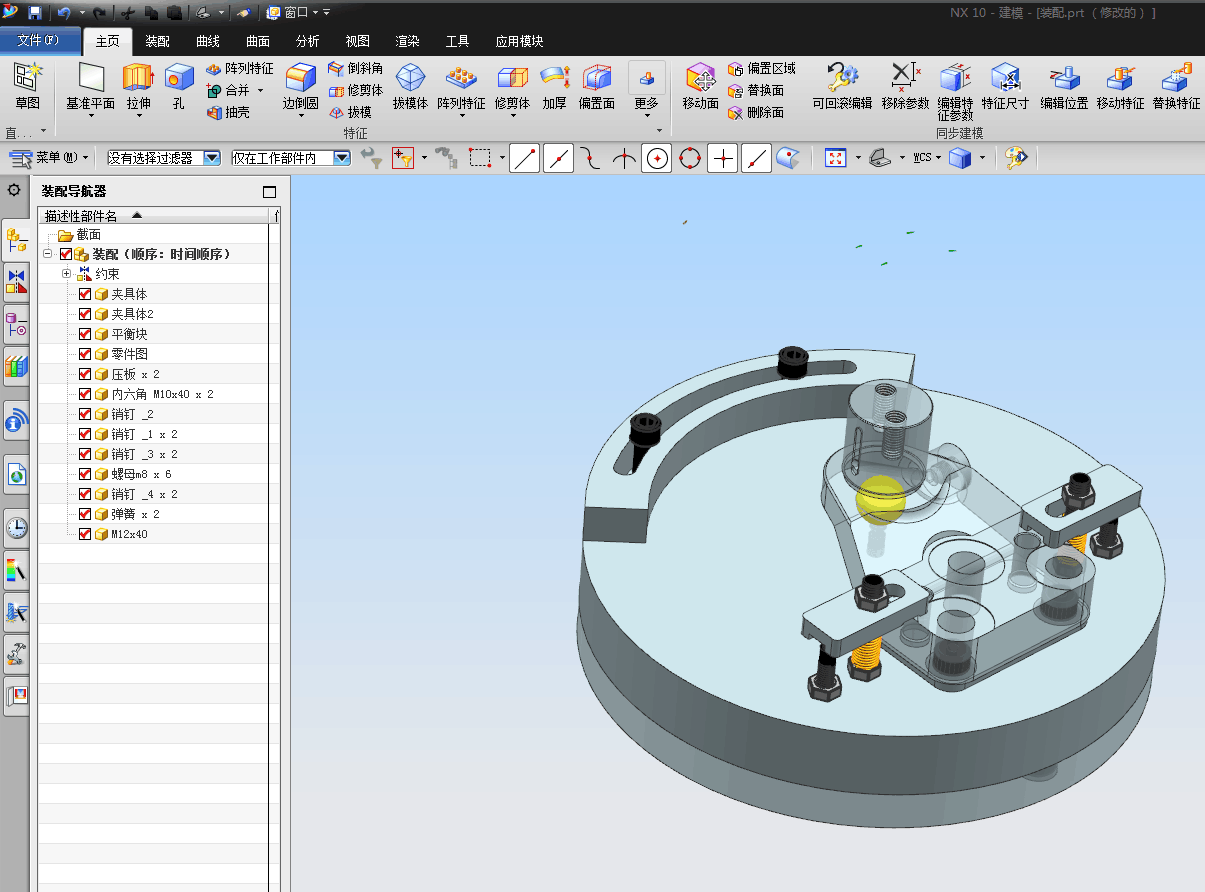
Task: Select the M12x40 component in tree
Action: point(129,534)
